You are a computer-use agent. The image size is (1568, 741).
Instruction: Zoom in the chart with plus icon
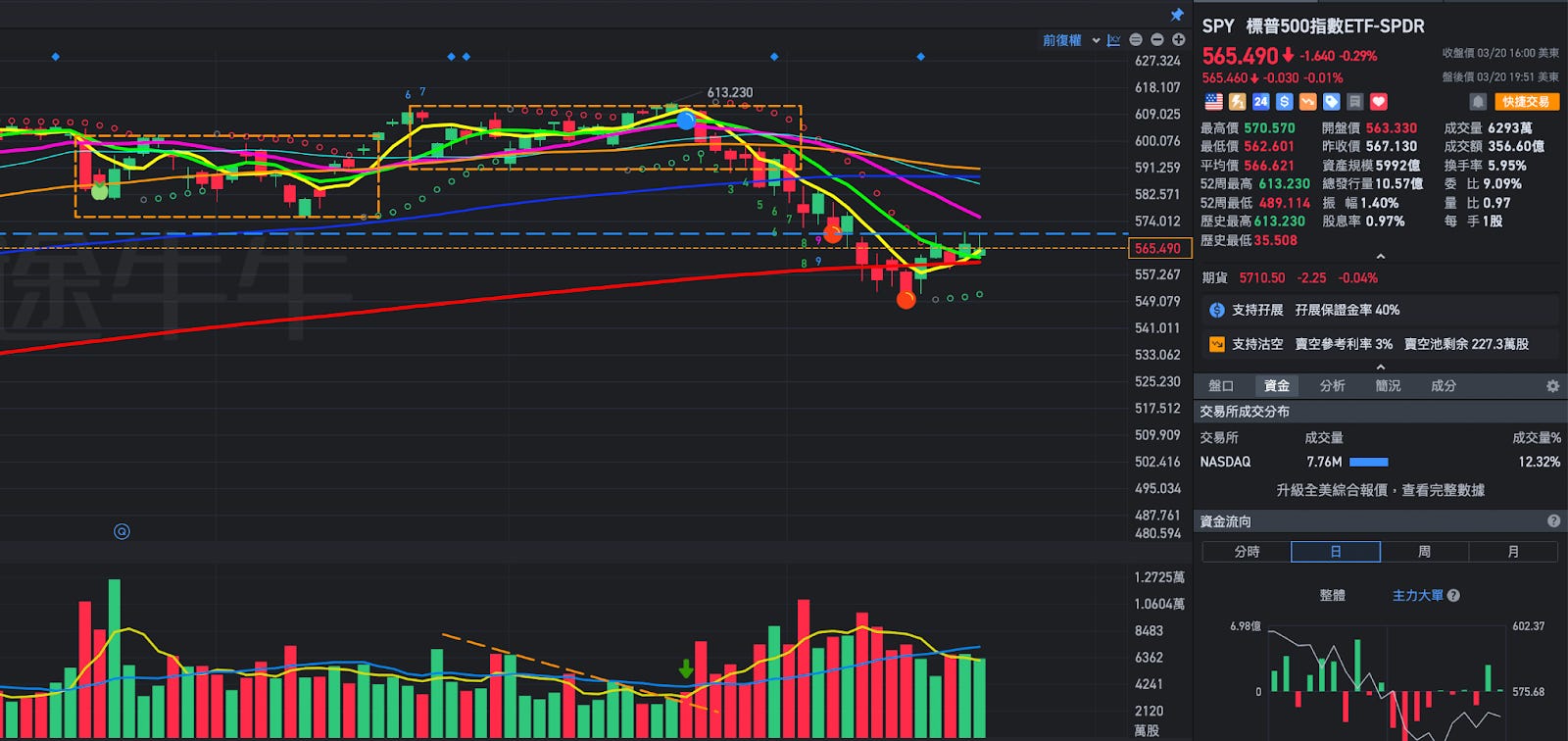[1179, 40]
